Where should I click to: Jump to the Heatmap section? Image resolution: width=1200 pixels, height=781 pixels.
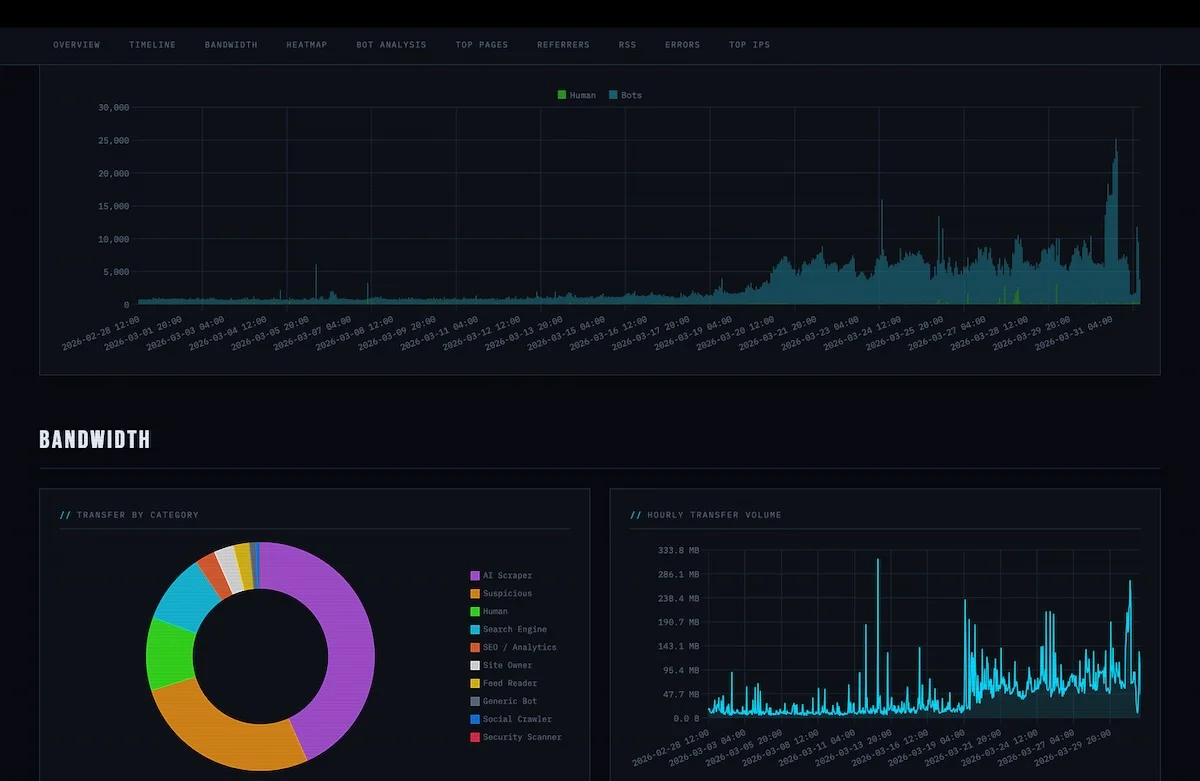coord(306,45)
